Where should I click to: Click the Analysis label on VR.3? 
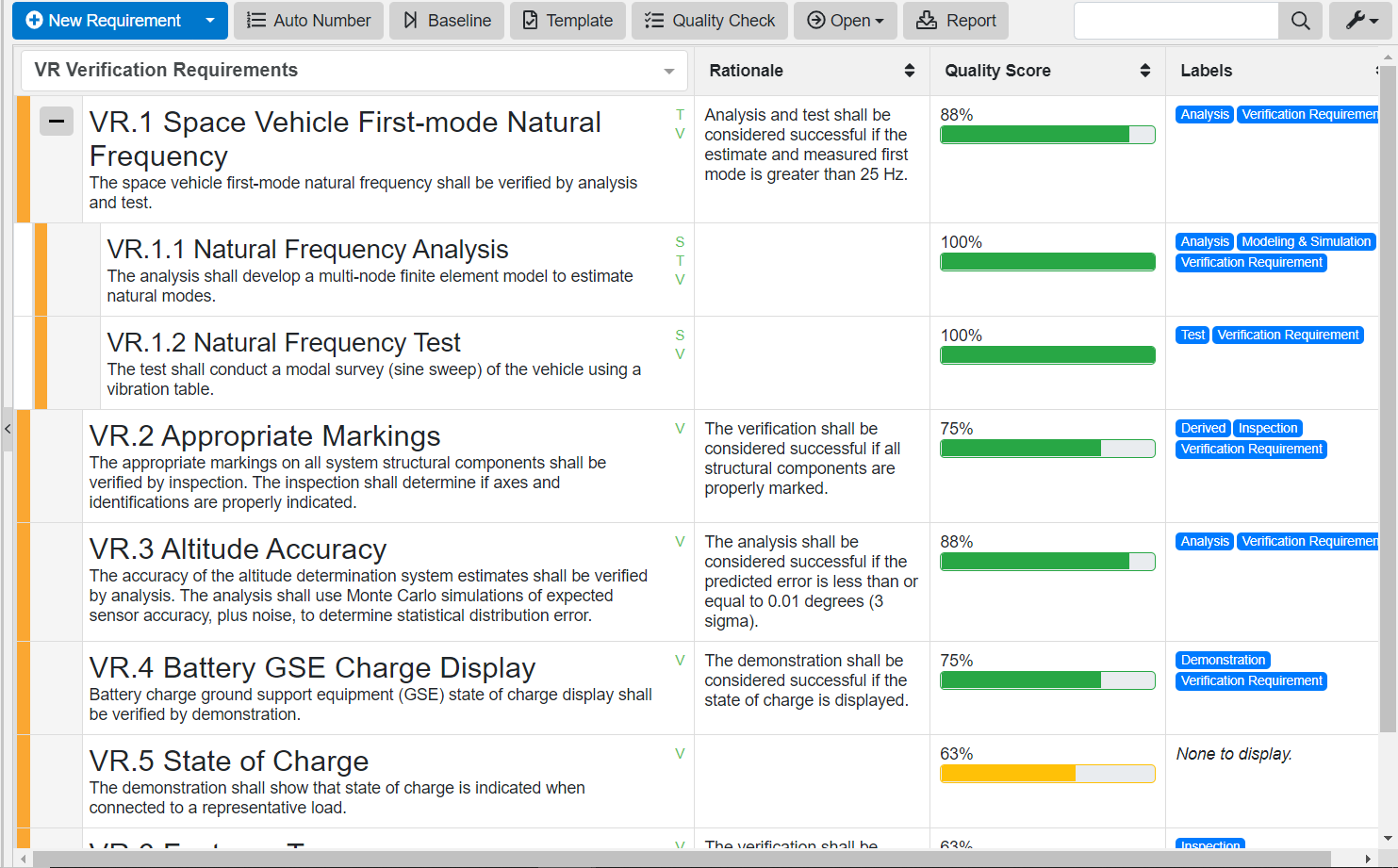1204,541
